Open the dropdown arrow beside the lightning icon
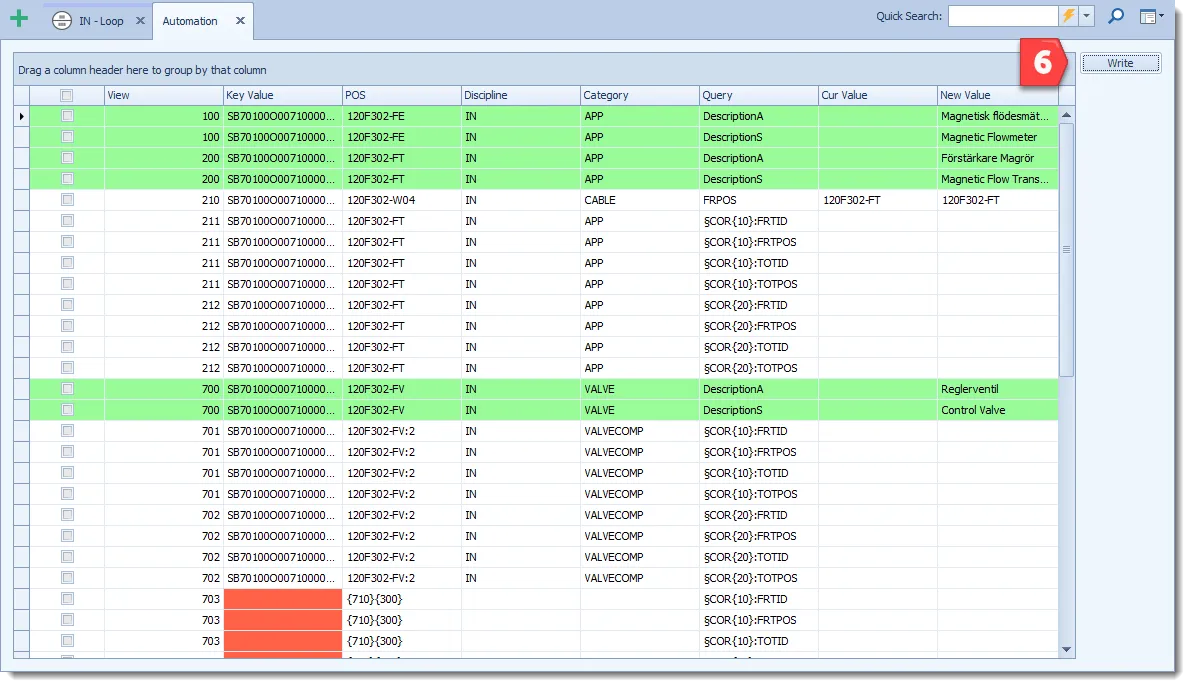Image resolution: width=1190 pixels, height=687 pixels. click(x=1087, y=16)
